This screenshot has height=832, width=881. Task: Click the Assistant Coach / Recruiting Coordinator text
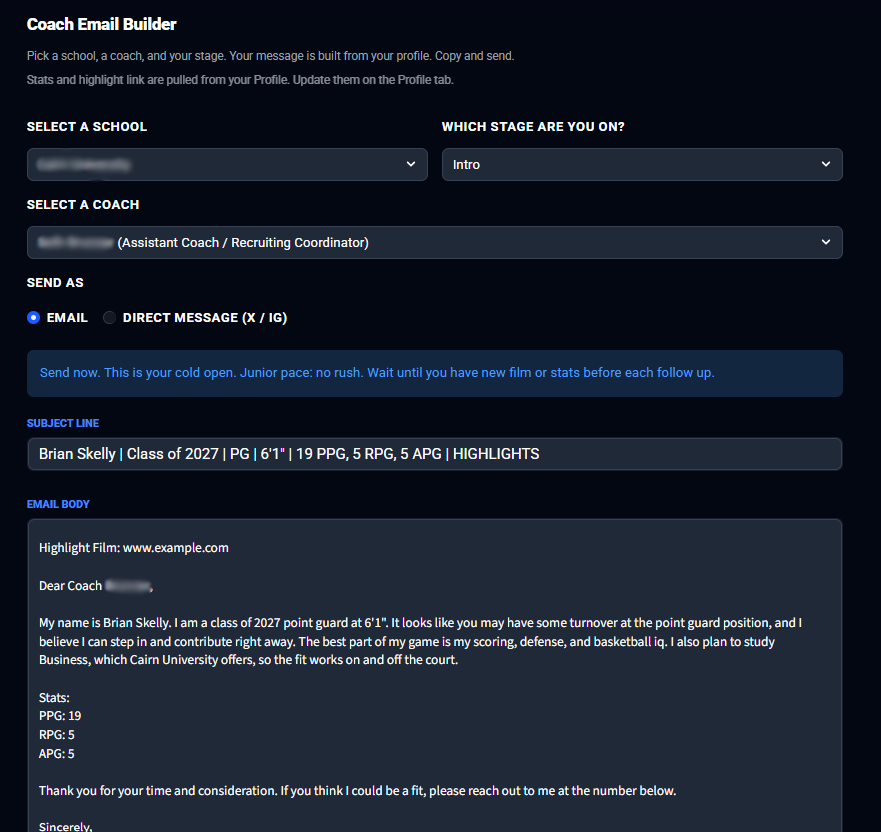click(243, 243)
